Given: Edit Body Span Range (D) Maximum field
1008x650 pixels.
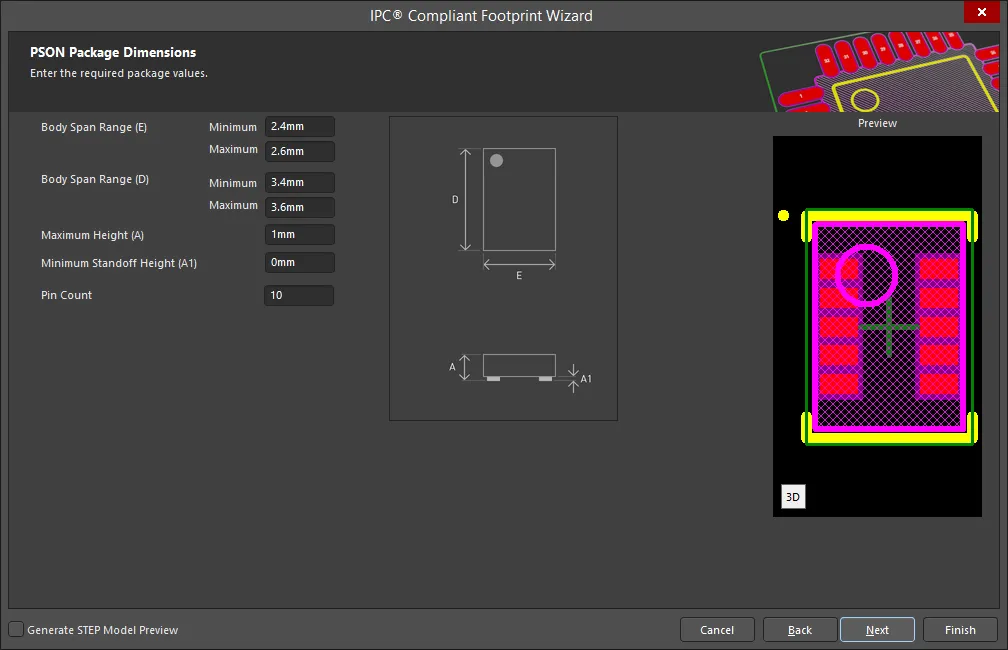Looking at the screenshot, I should 300,207.
